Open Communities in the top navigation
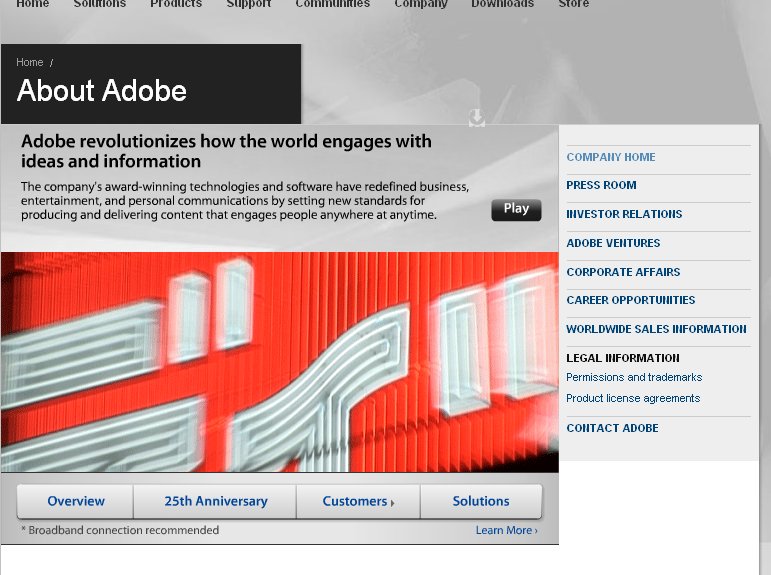The height and width of the screenshot is (575, 771). pos(332,4)
